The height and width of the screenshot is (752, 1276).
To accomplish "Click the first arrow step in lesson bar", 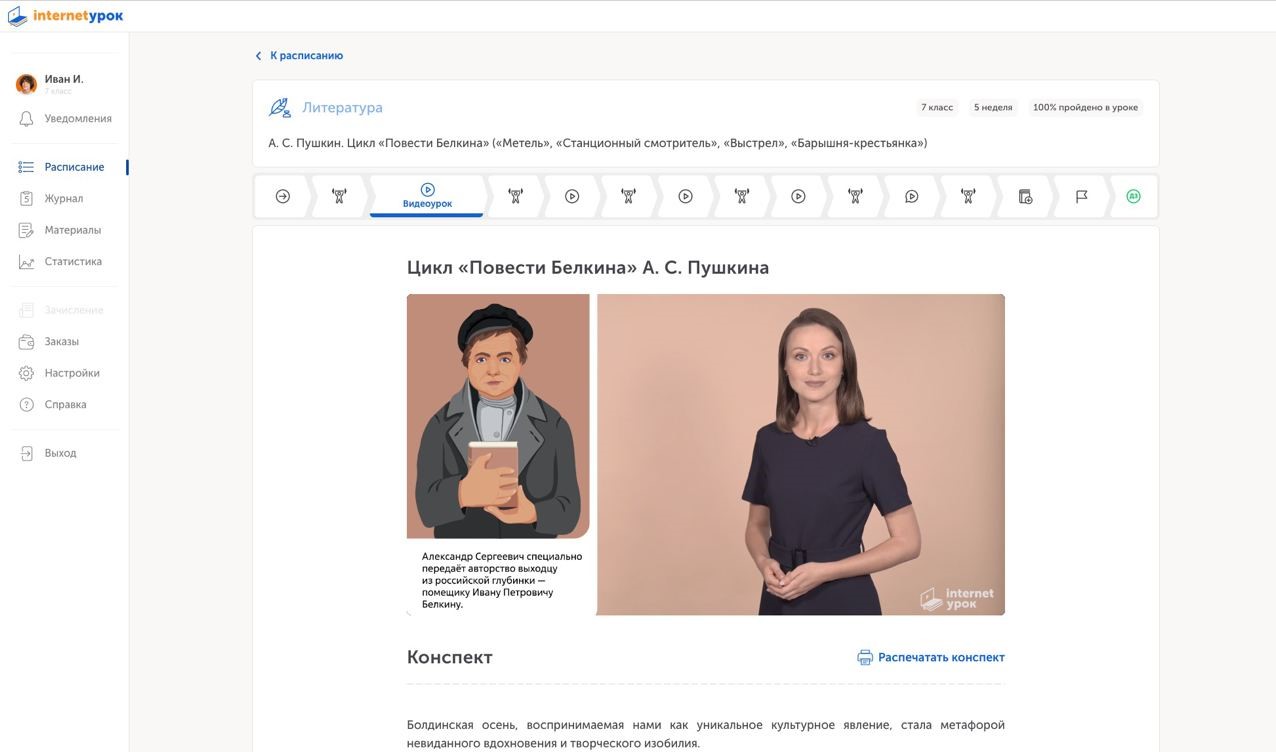I will 283,197.
